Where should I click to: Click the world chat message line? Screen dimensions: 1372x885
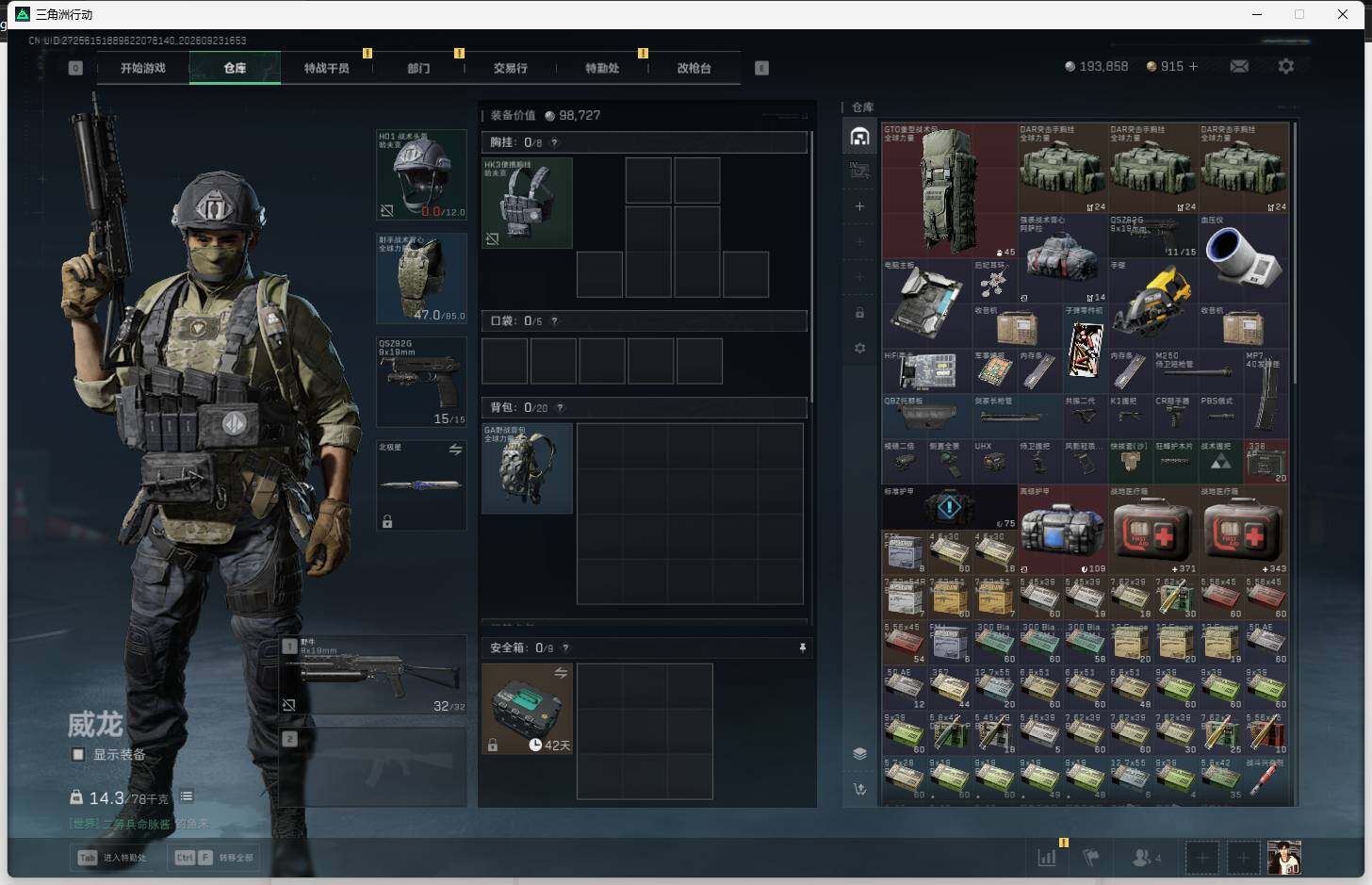click(139, 824)
